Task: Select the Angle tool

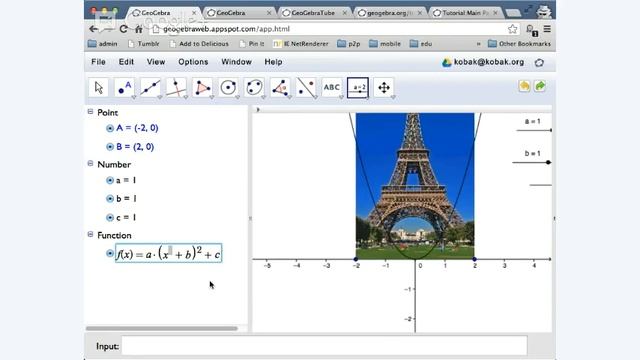Action: [x=280, y=88]
